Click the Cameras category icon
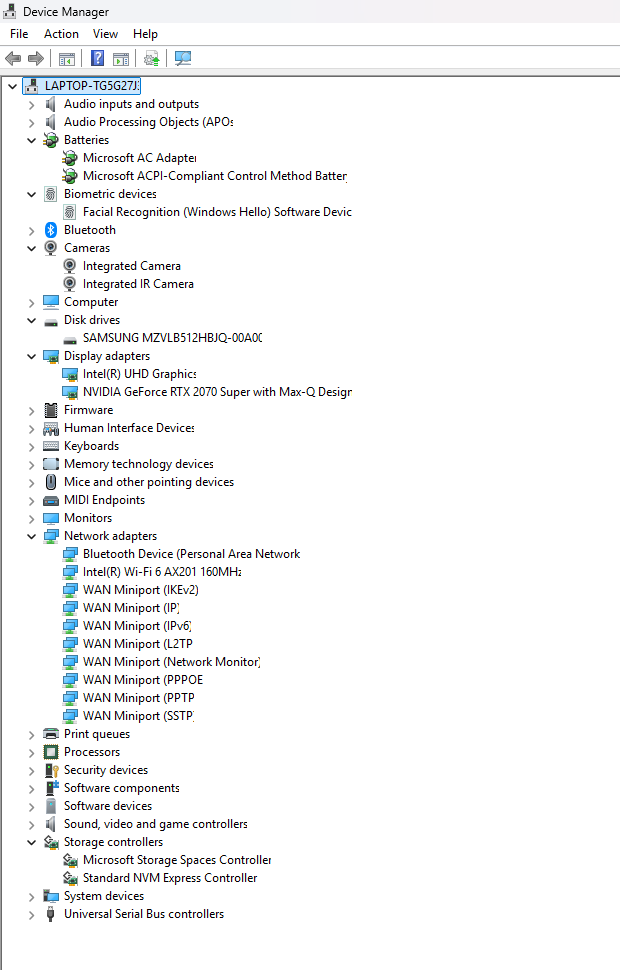Image resolution: width=620 pixels, height=970 pixels. tap(51, 248)
